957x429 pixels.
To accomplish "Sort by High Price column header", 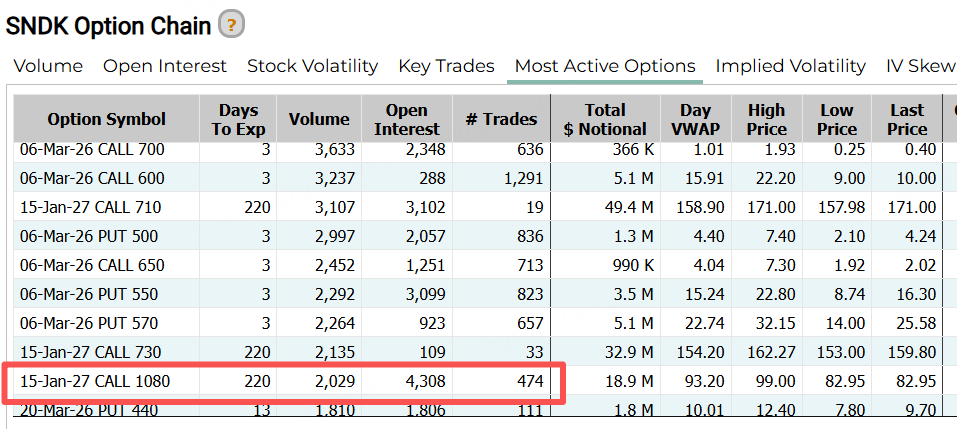I will [766, 119].
